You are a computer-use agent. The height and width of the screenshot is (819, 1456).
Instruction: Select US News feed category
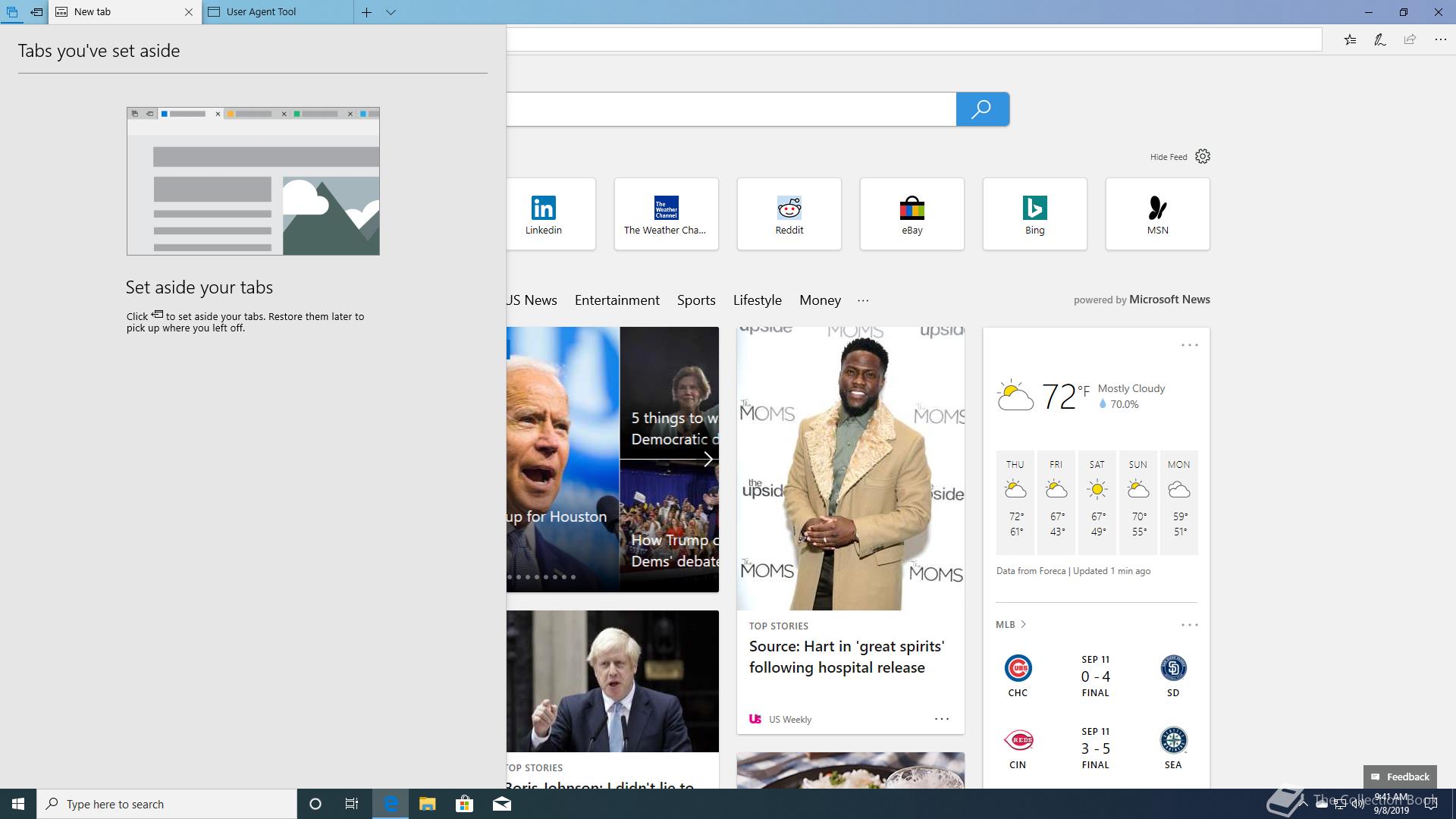point(532,300)
